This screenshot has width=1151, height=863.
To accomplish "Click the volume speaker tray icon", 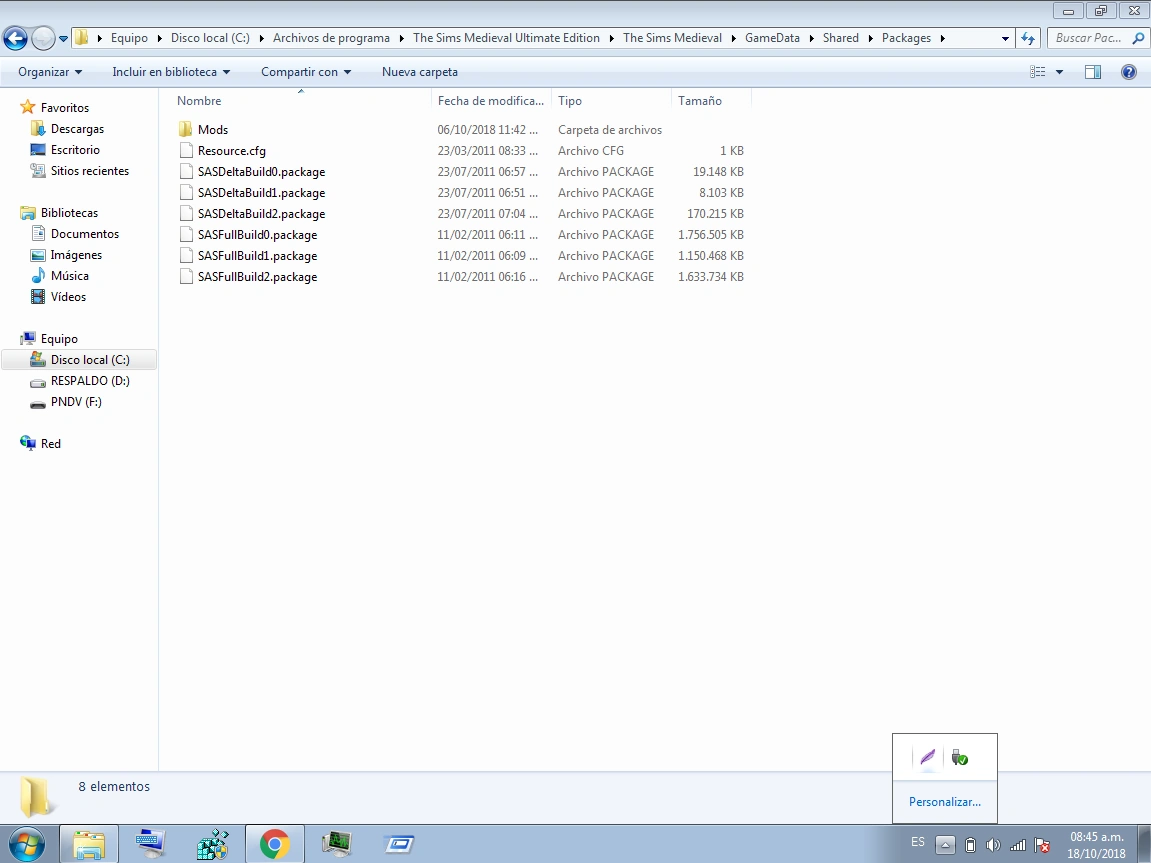I will 993,845.
